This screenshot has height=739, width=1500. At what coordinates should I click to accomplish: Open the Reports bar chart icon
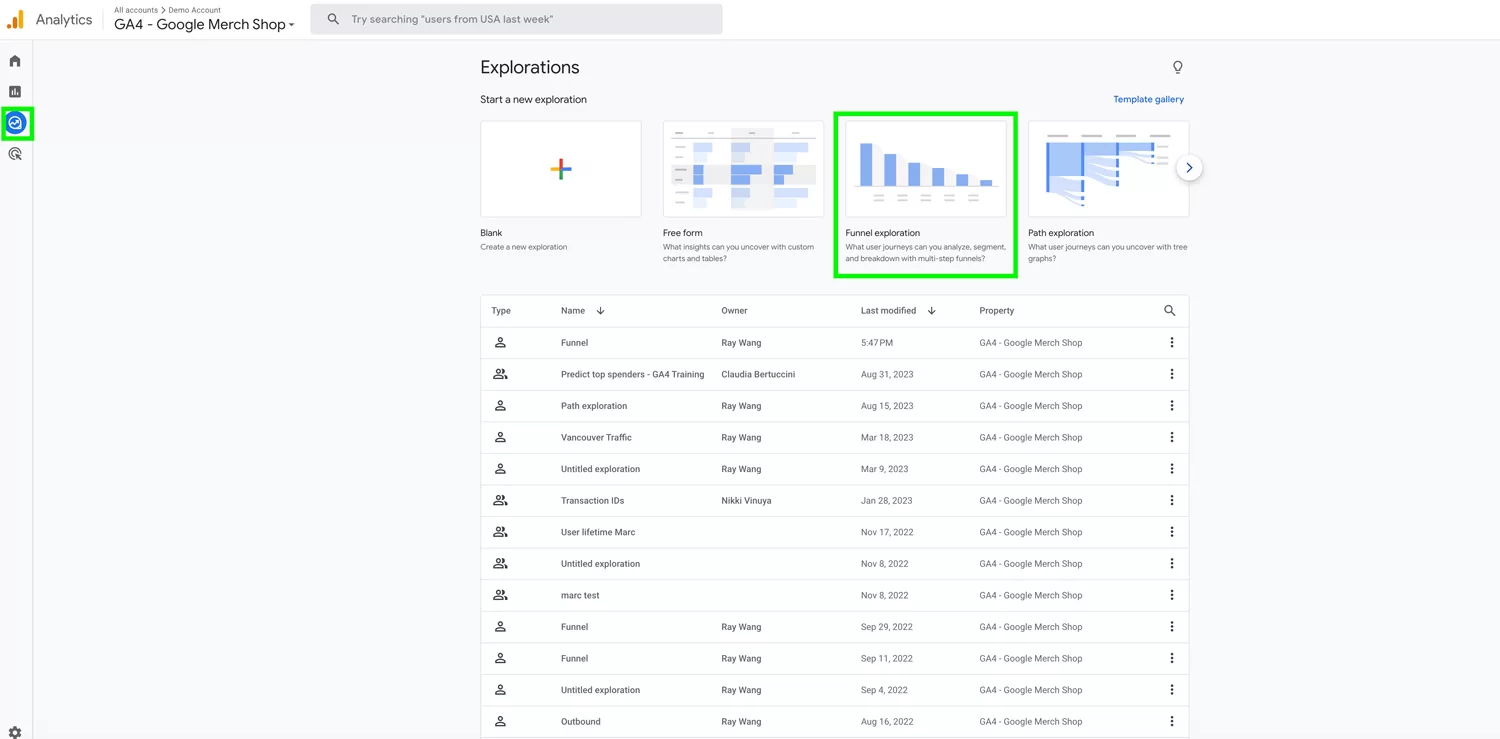15,92
